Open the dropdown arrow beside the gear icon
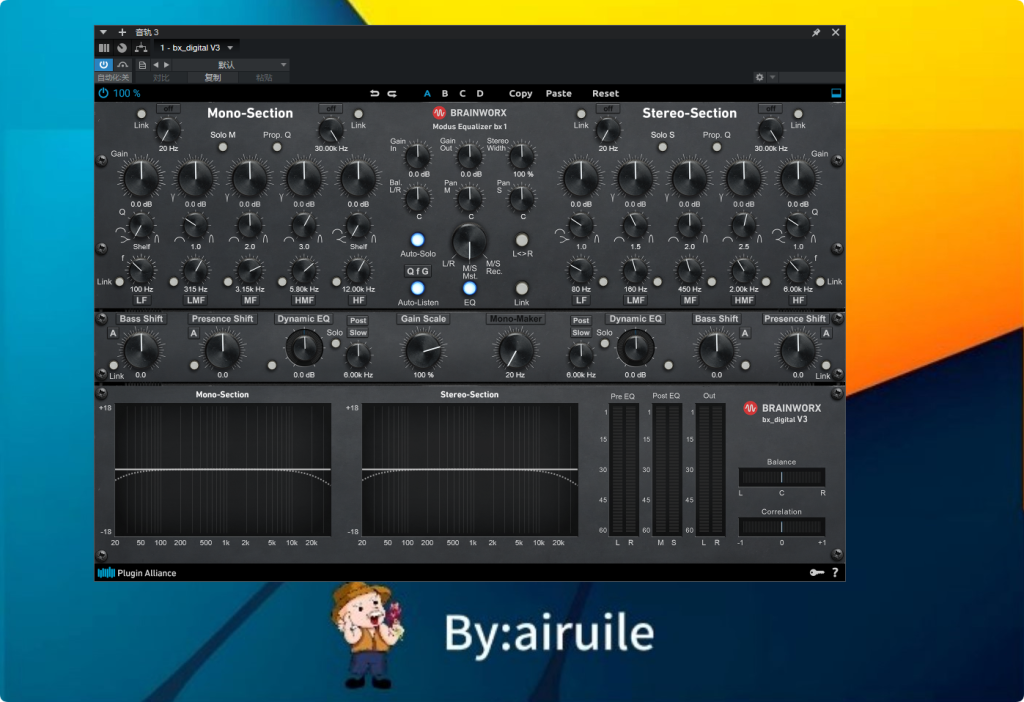This screenshot has height=702, width=1024. (x=773, y=77)
